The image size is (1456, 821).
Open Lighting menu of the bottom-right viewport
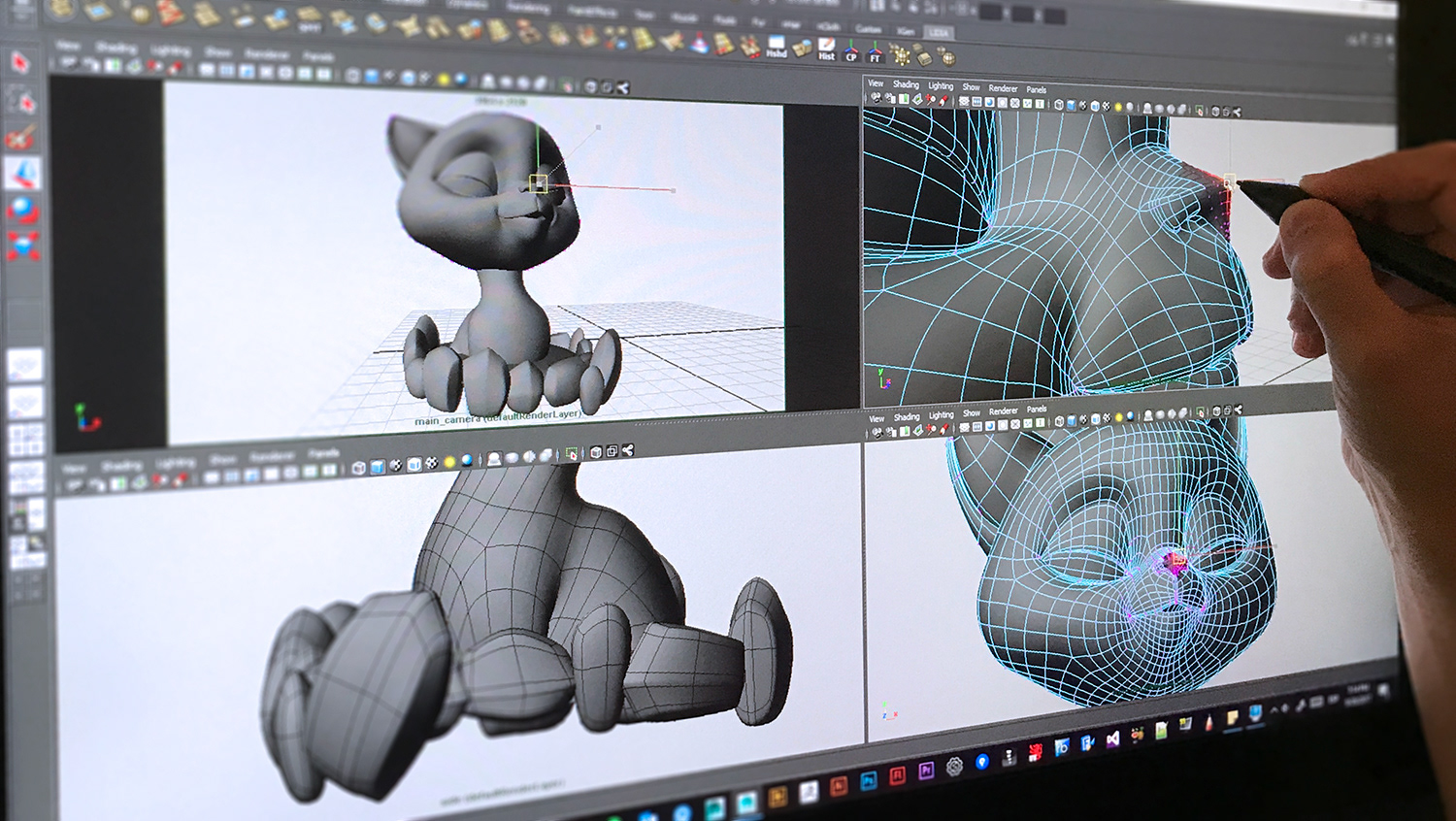point(942,415)
